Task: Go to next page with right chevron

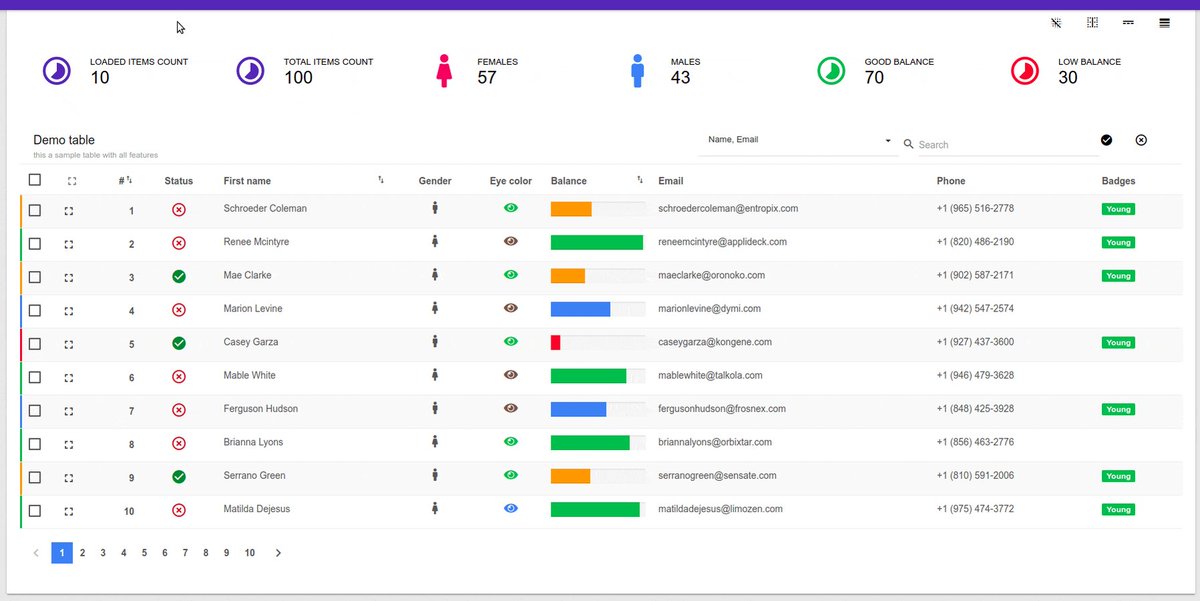Action: click(278, 553)
